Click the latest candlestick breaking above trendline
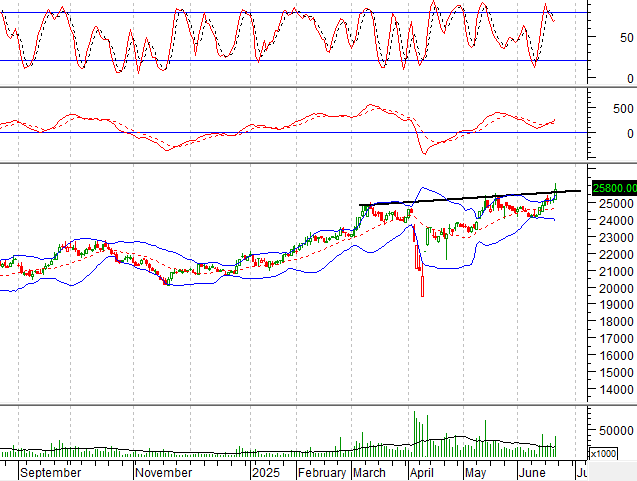The width and height of the screenshot is (637, 481). pyautogui.click(x=556, y=192)
